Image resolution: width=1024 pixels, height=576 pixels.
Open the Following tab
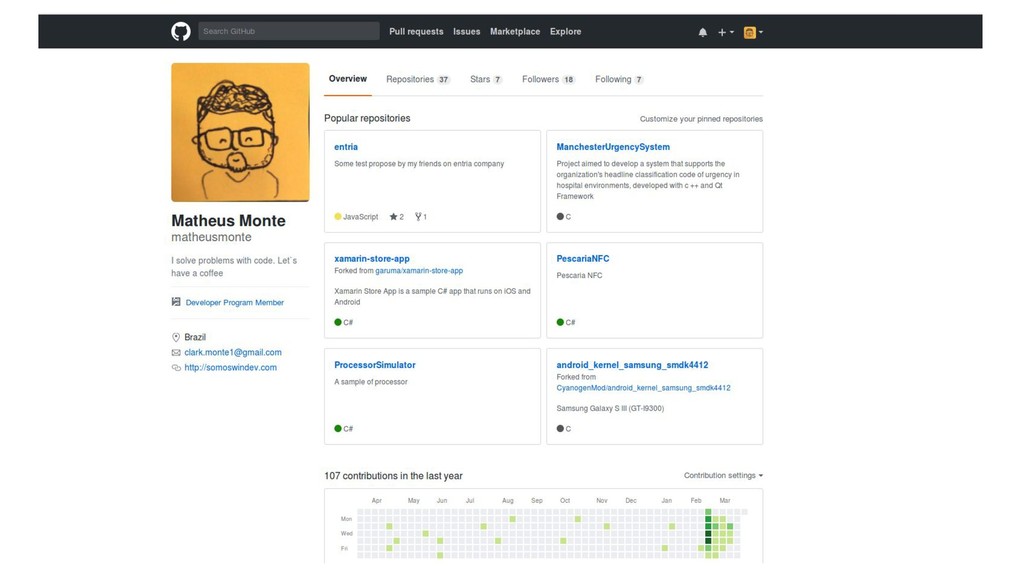(619, 79)
